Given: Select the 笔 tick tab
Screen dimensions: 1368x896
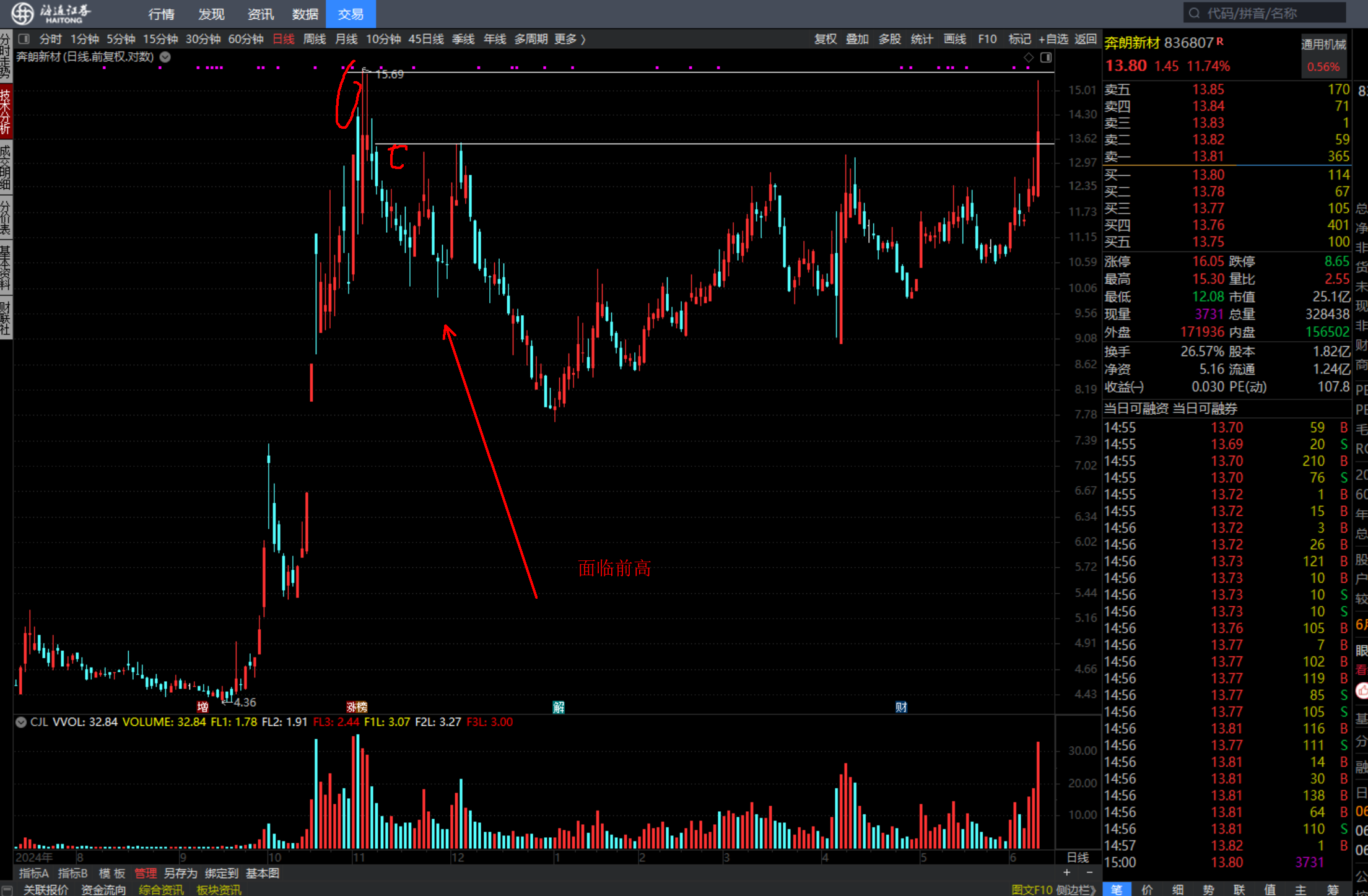Looking at the screenshot, I should click(x=1117, y=889).
